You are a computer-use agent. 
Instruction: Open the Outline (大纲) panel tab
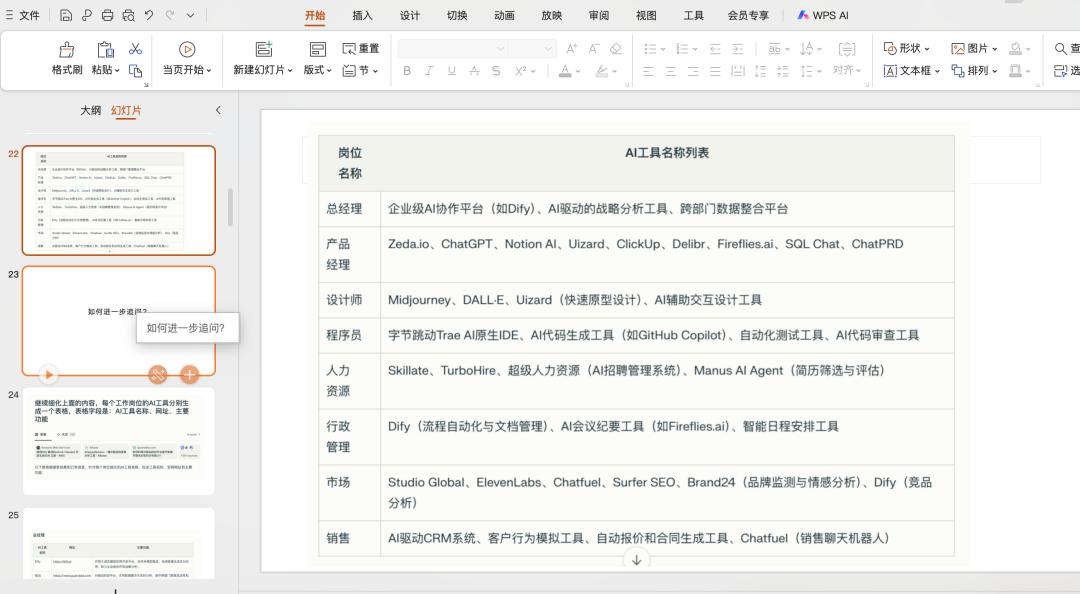click(90, 111)
